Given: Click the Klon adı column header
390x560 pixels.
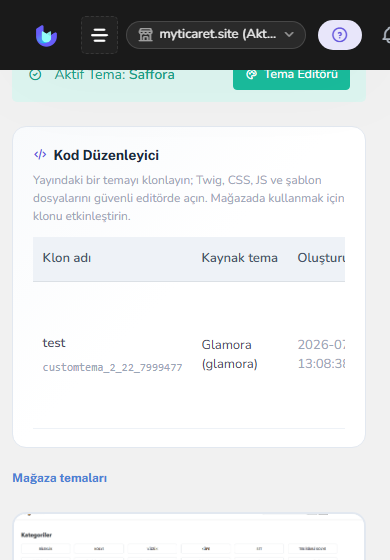Looking at the screenshot, I should [x=67, y=258].
